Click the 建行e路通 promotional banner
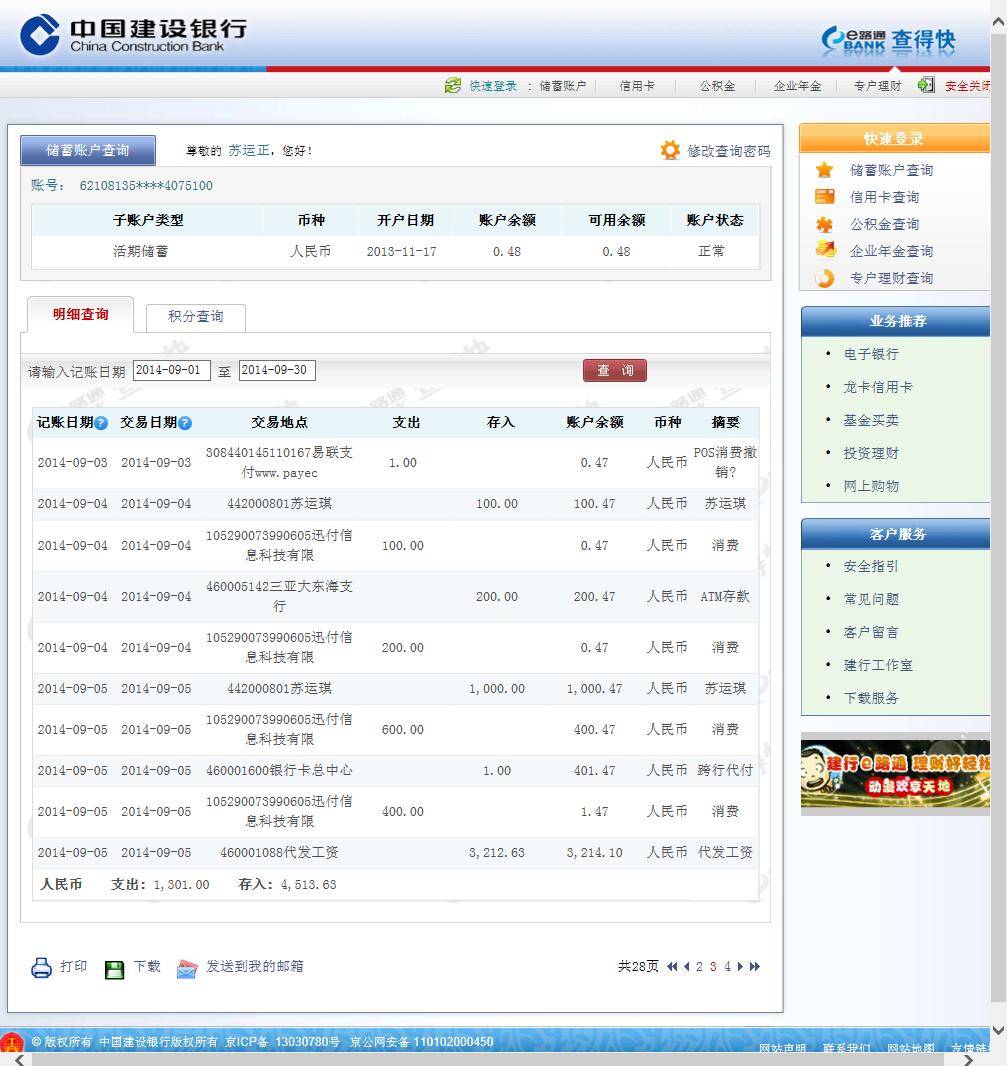The width and height of the screenshot is (1007, 1066). 895,774
